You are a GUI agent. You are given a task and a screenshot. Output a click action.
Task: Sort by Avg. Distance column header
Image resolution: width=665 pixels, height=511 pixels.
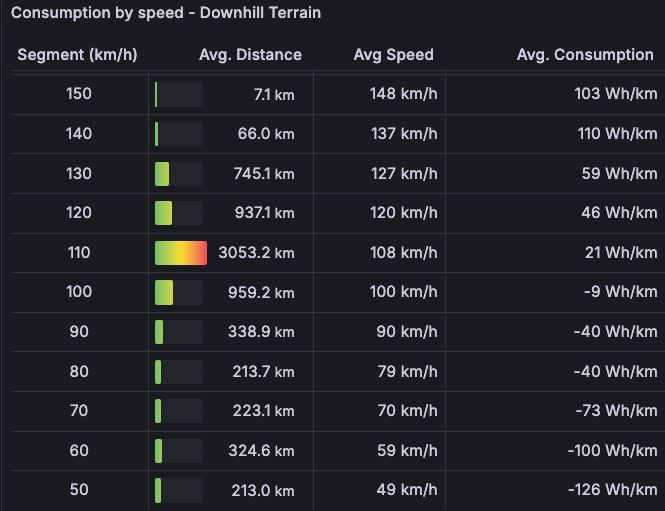pos(250,55)
